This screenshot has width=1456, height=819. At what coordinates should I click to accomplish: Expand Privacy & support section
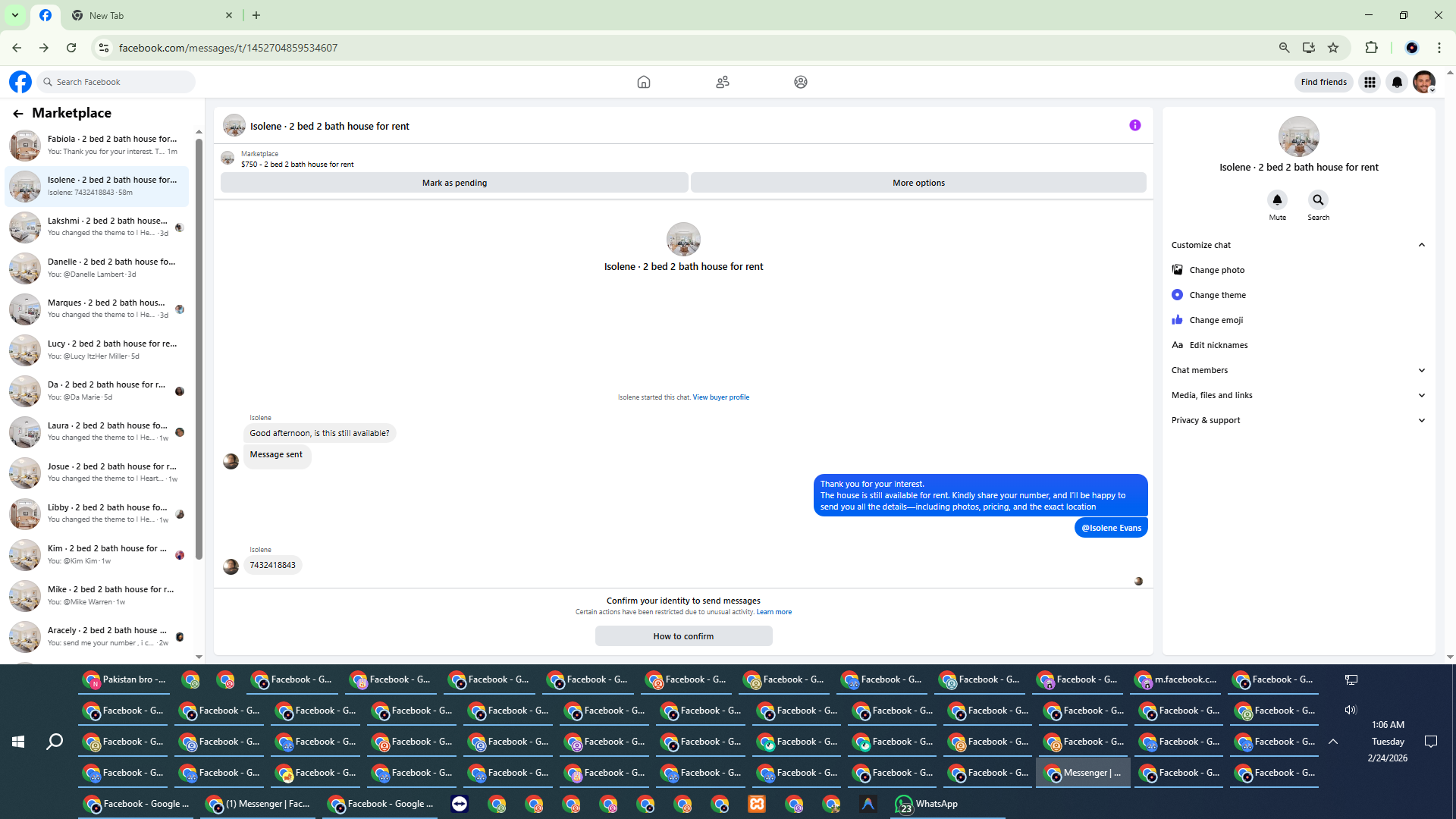tap(1421, 420)
